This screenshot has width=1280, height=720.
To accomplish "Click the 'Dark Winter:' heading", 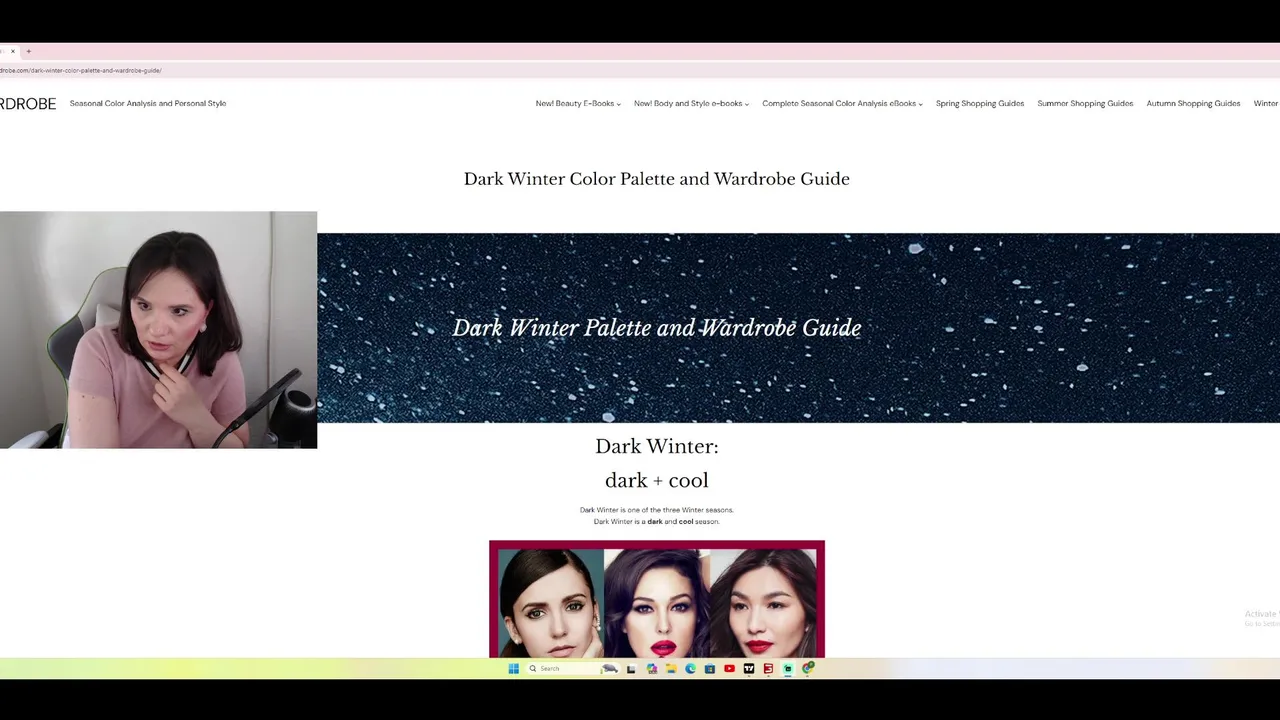I will (656, 446).
